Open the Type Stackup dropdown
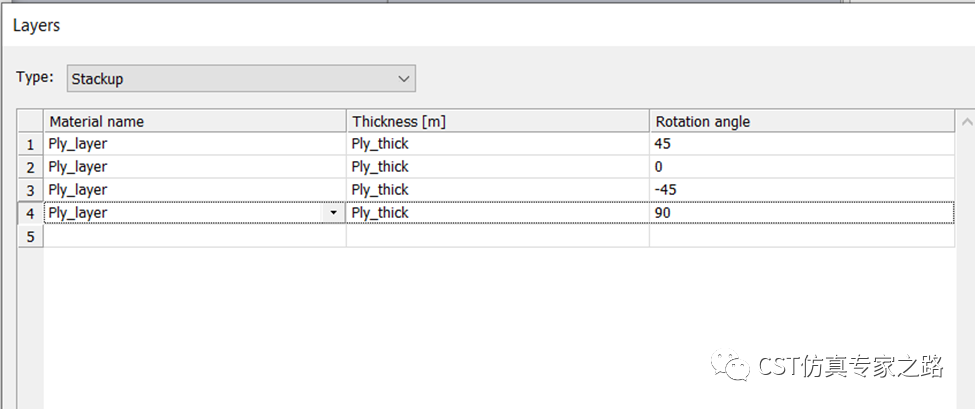The width and height of the screenshot is (975, 409). [x=241, y=79]
